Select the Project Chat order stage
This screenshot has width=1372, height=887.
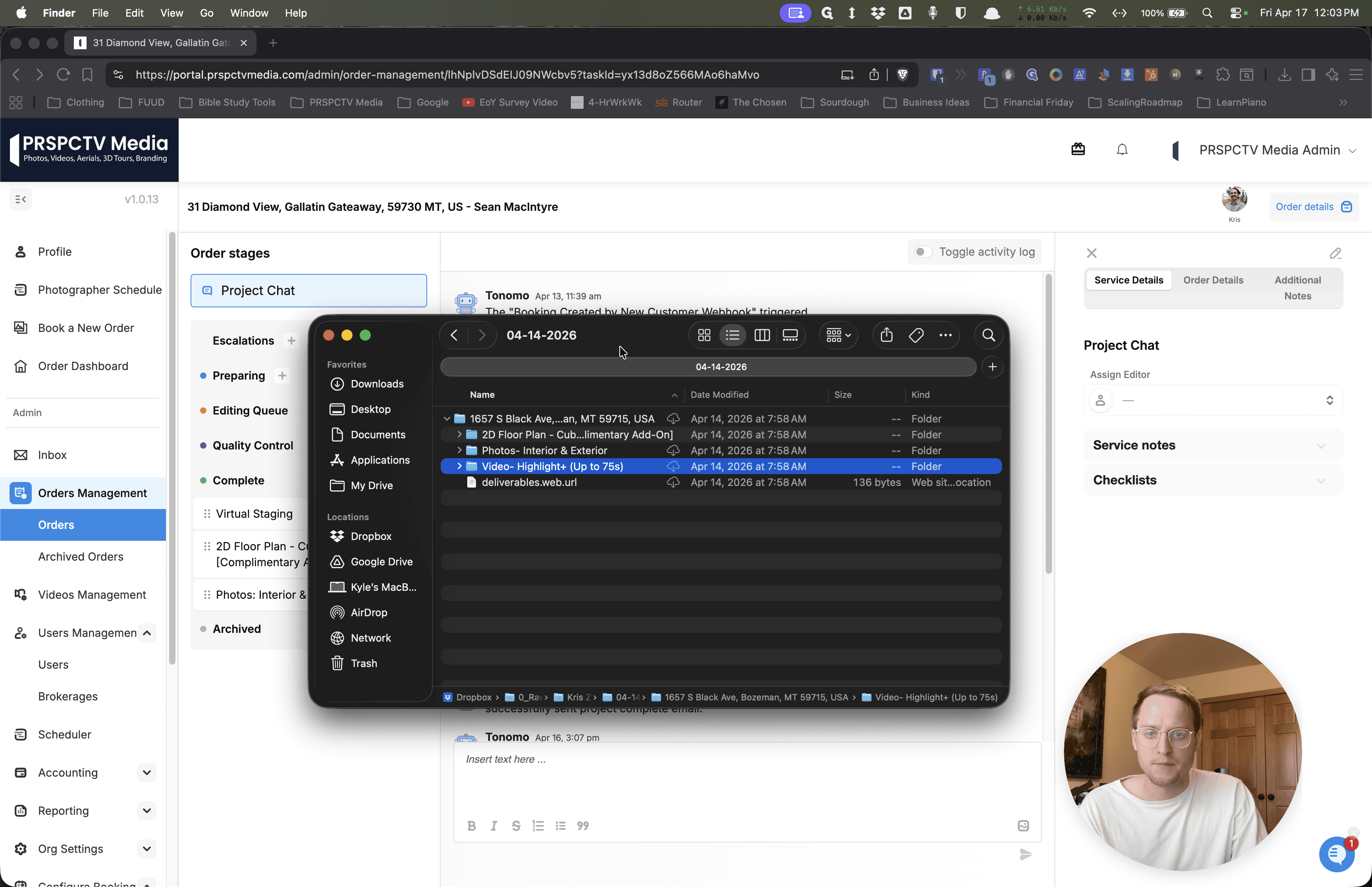(308, 290)
